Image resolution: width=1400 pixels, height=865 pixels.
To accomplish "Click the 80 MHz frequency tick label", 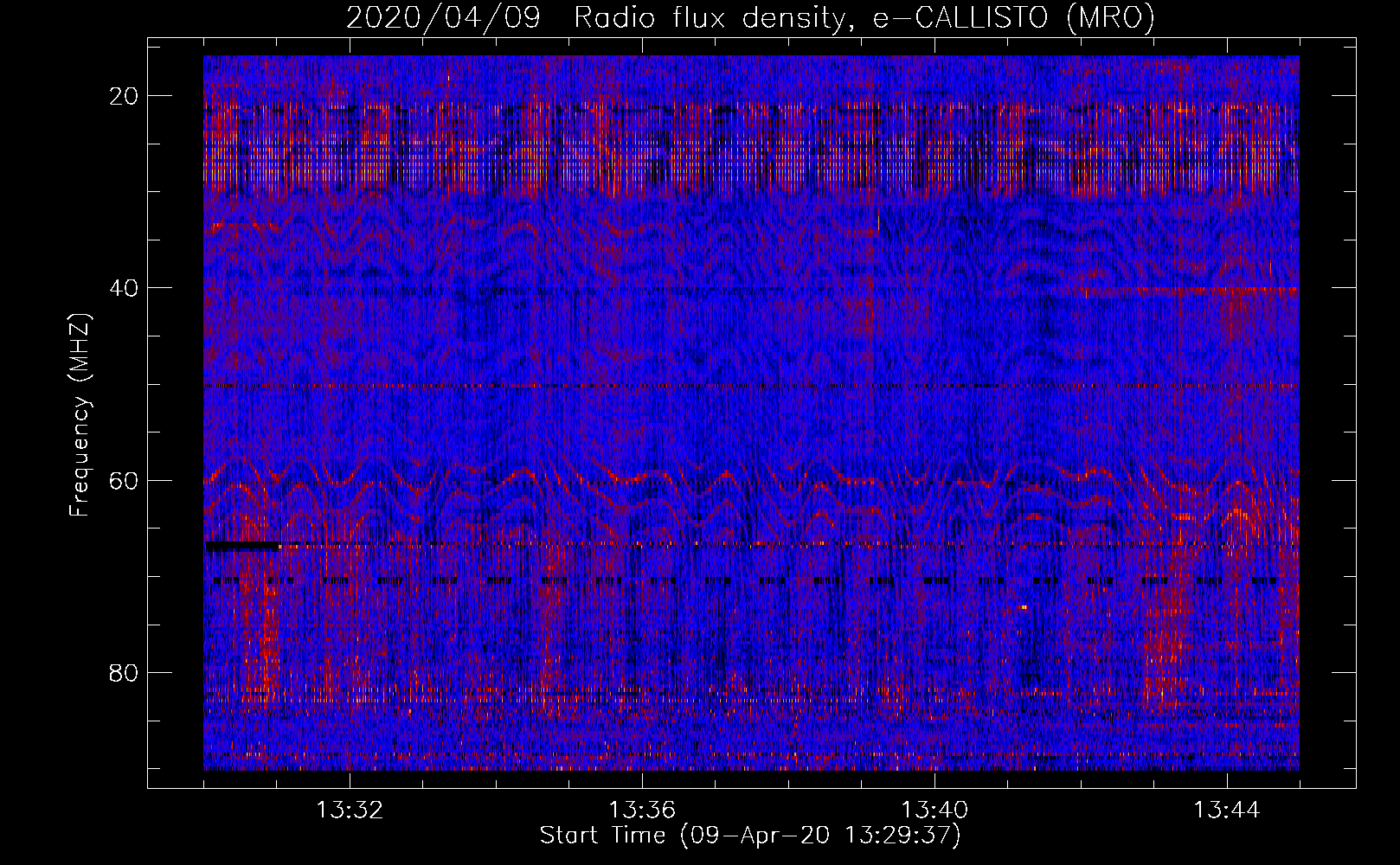I will tap(125, 672).
